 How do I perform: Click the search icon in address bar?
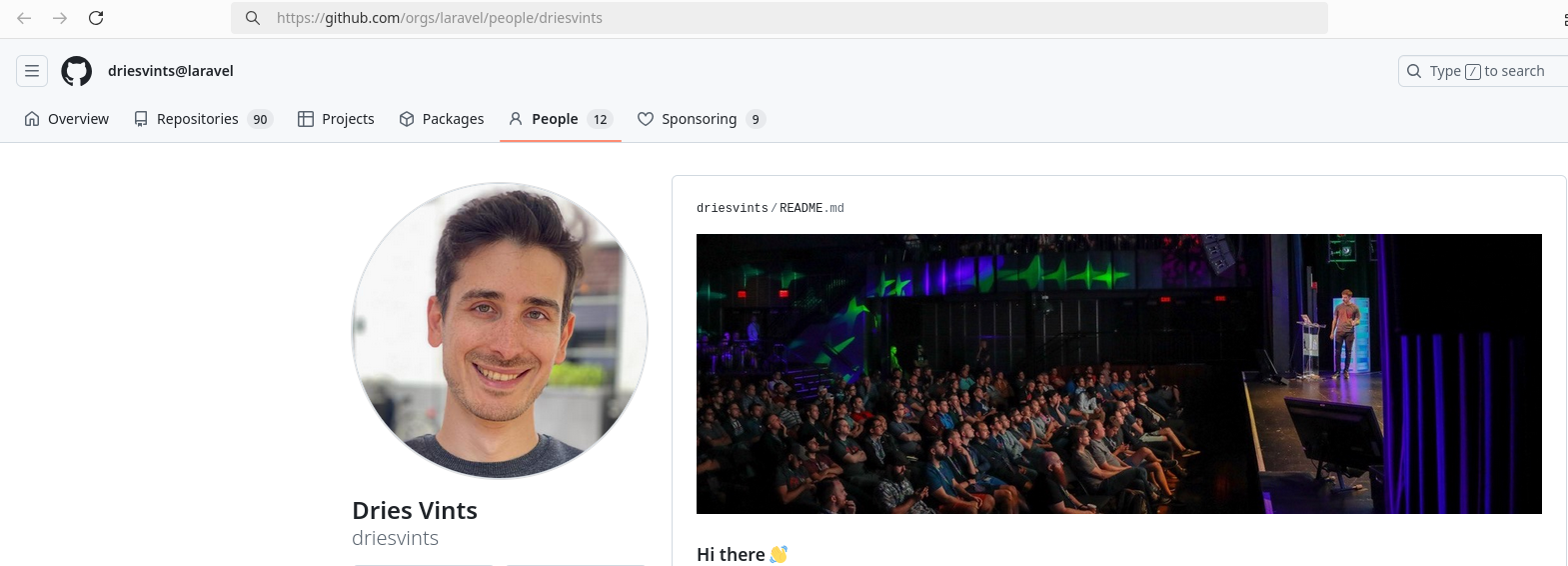click(253, 18)
